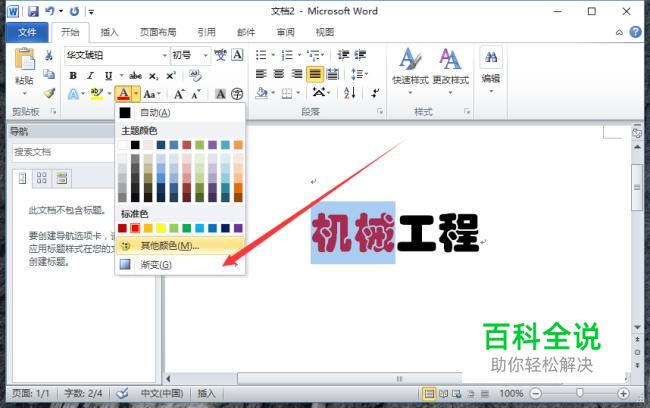Pick the yellow standard color swatch
650x408 pixels.
pyautogui.click(x=161, y=228)
